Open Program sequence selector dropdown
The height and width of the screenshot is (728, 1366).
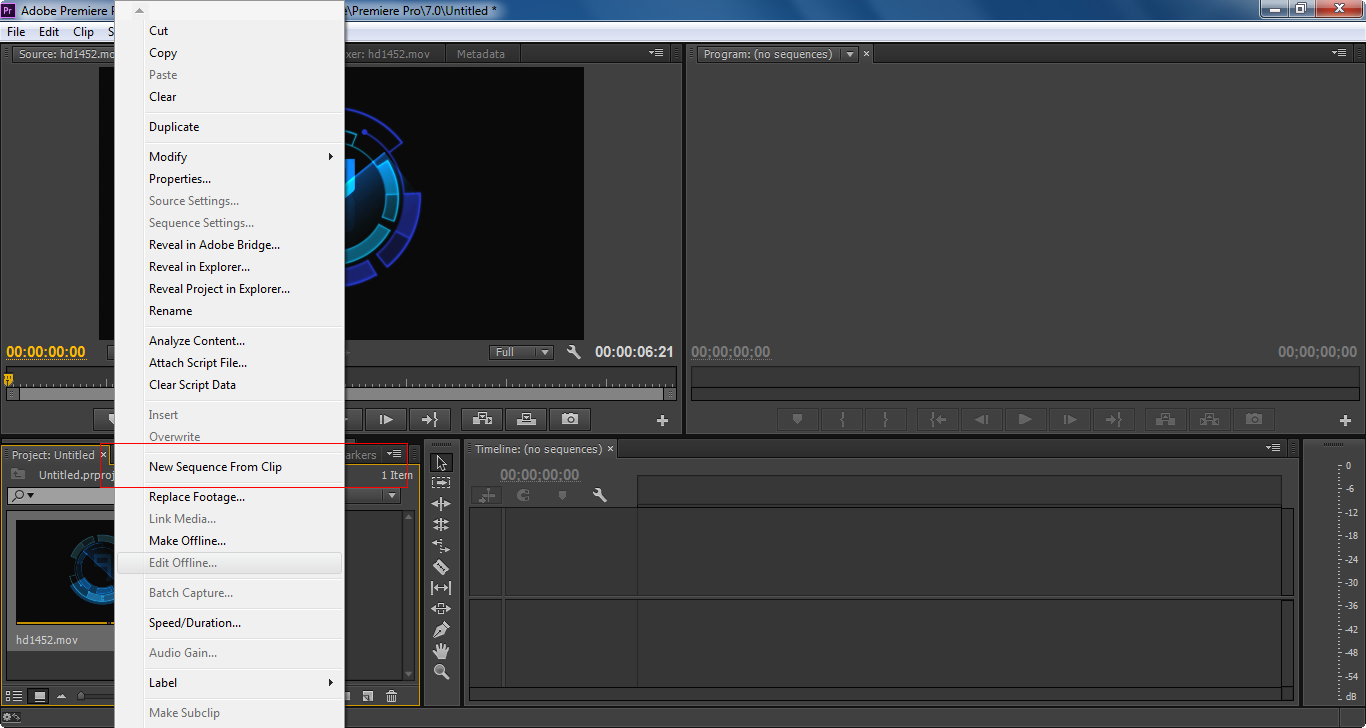pos(850,54)
